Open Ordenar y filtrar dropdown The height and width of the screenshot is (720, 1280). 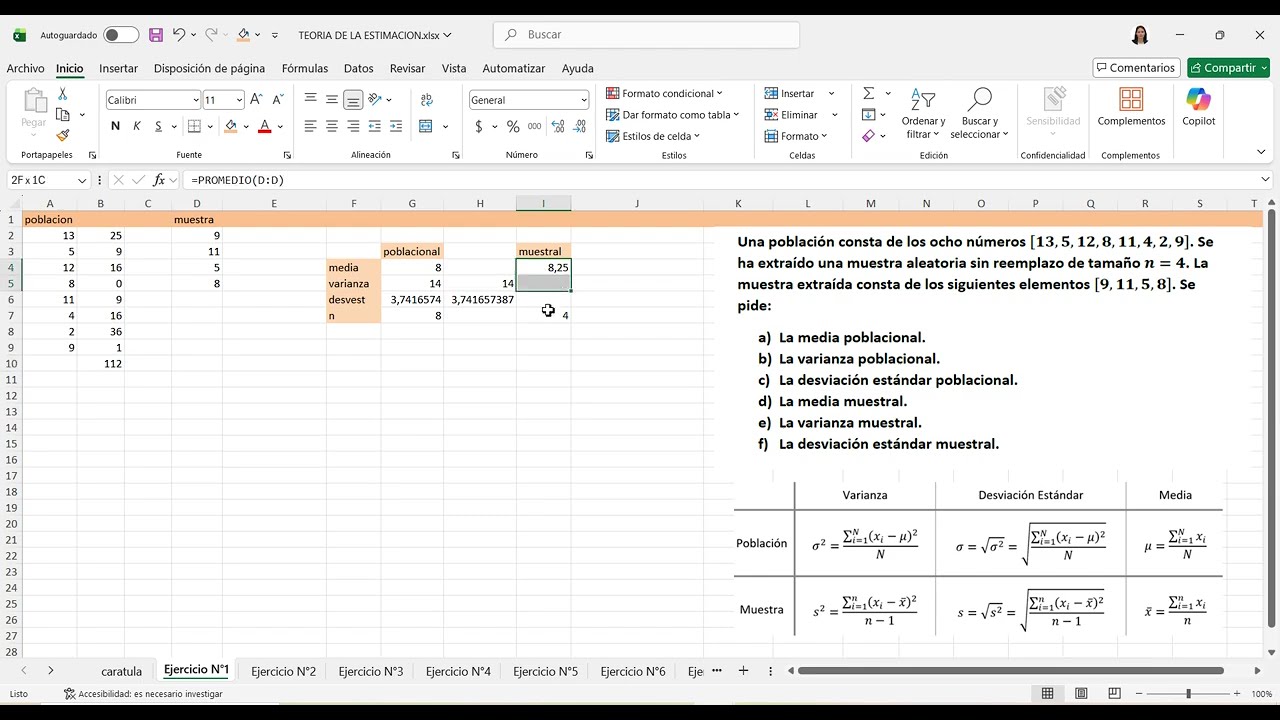point(922,113)
